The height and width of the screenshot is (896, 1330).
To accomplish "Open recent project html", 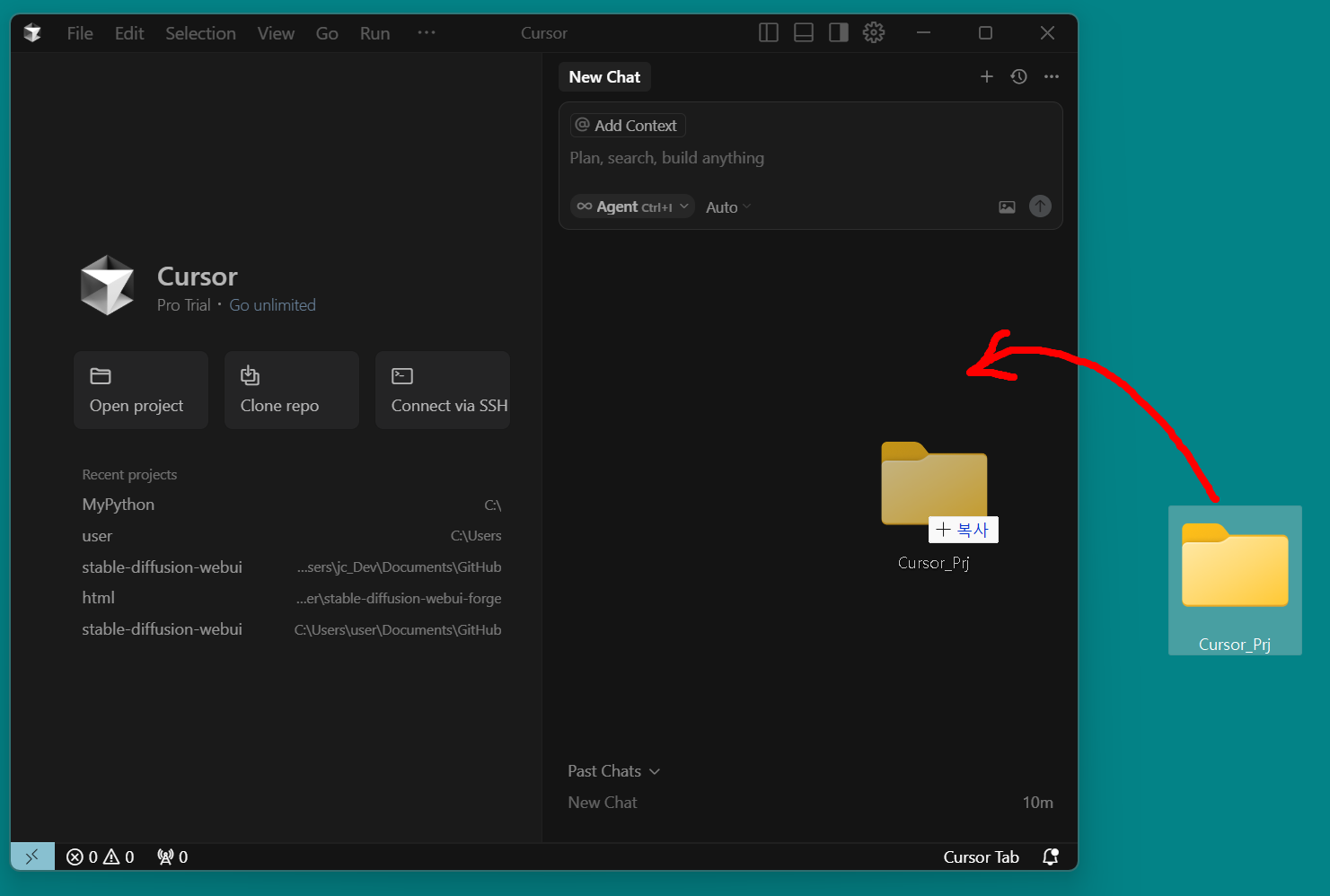I will (292, 598).
